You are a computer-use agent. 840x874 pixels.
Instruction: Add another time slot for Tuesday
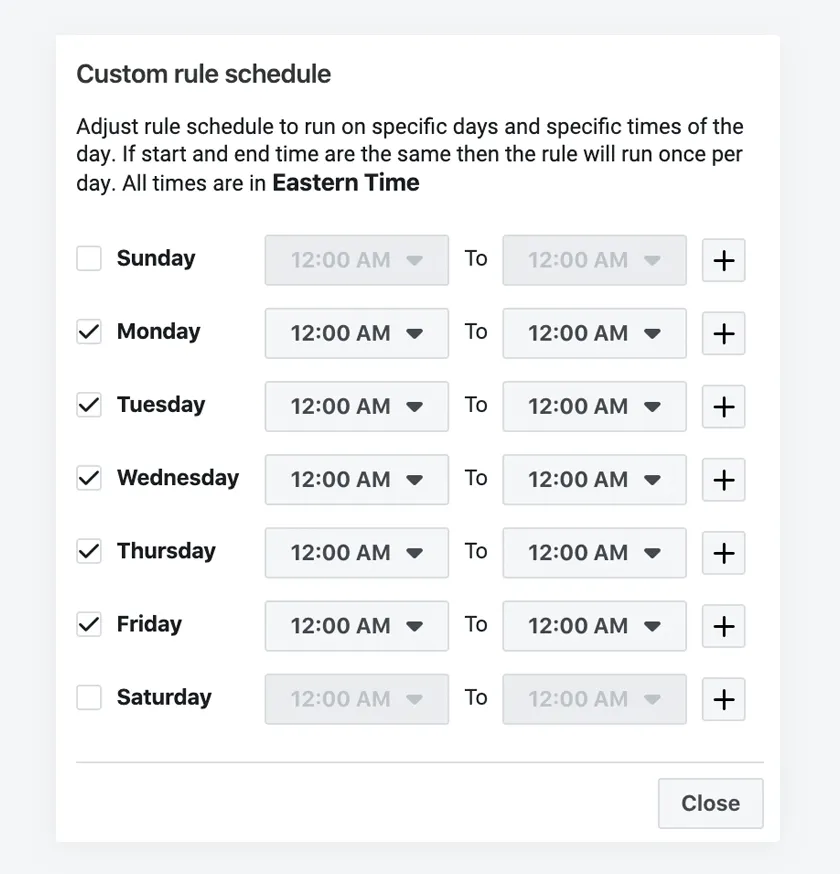(723, 406)
